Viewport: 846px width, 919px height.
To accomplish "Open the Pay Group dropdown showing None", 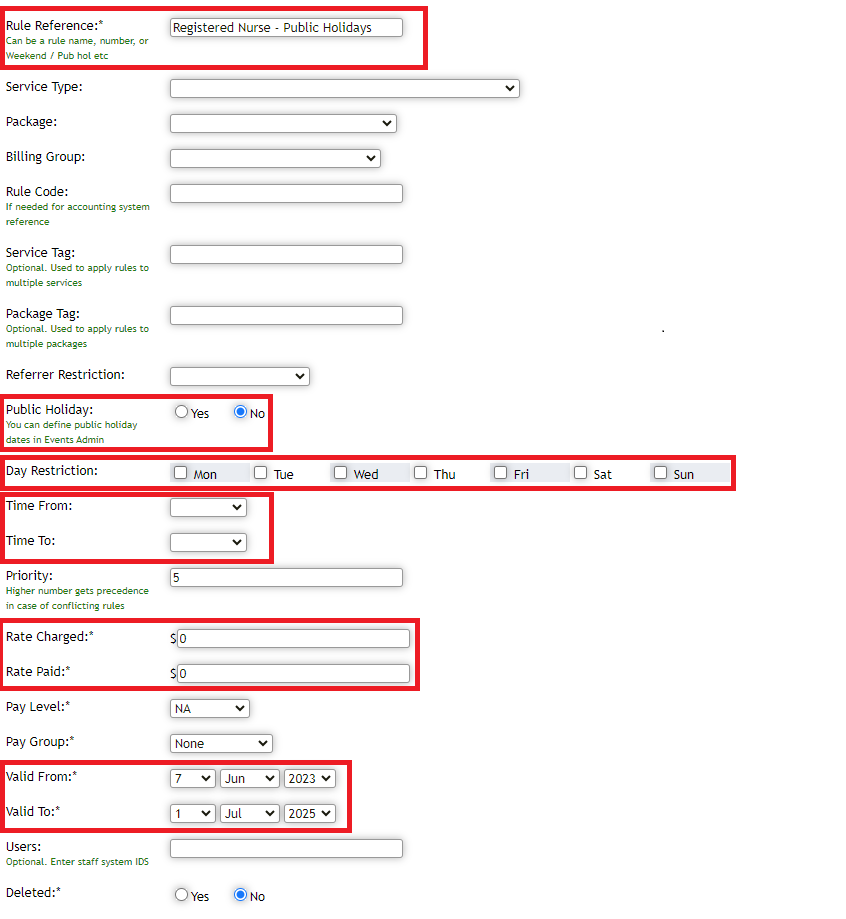I will [221, 743].
